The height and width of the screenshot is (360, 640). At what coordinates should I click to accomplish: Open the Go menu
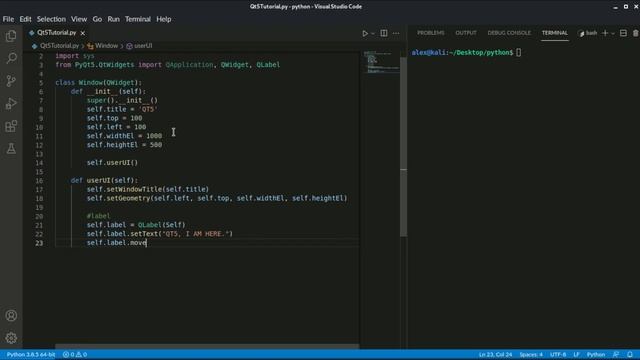pos(97,19)
